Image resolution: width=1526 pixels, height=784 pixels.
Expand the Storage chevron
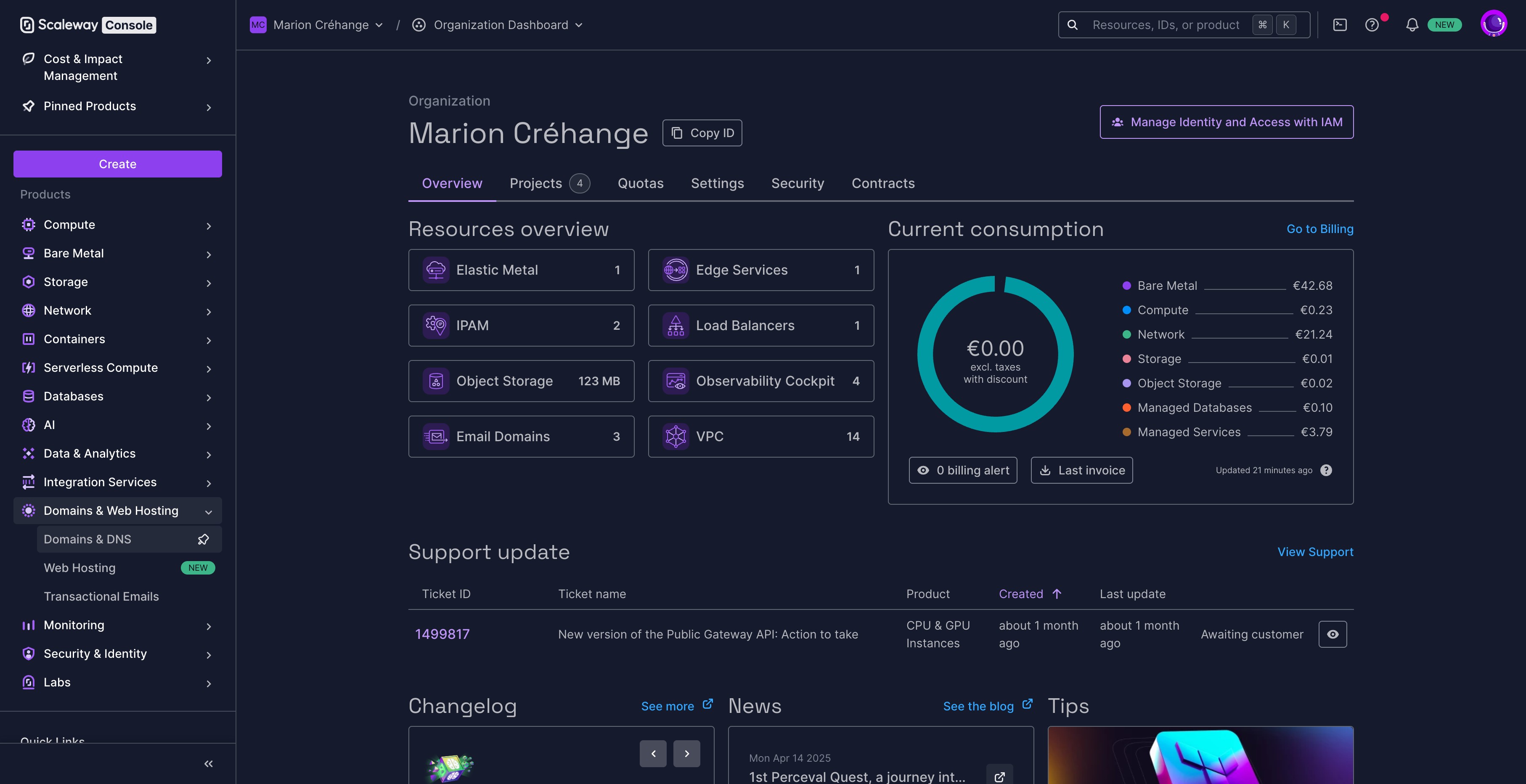click(209, 283)
